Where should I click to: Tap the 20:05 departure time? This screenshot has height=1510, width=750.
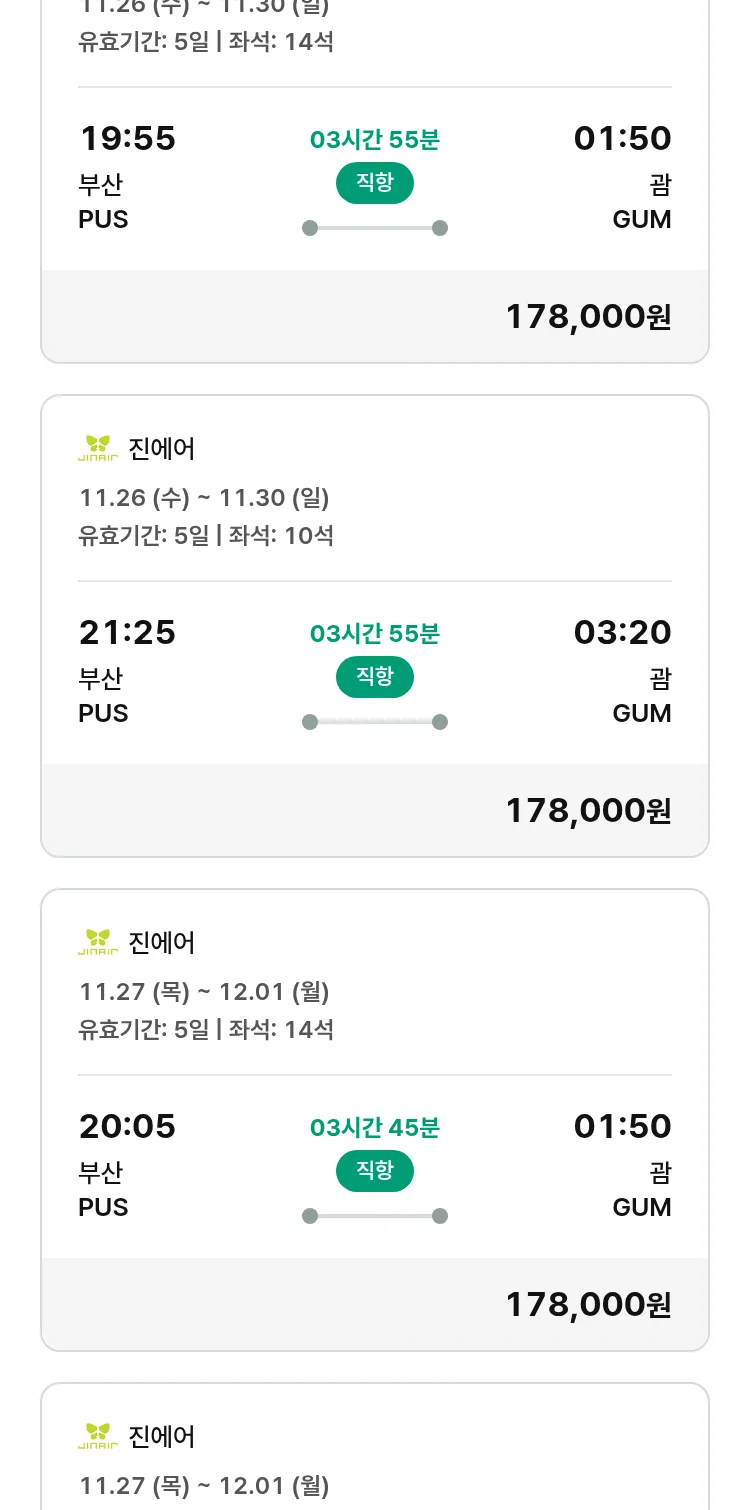(127, 1127)
